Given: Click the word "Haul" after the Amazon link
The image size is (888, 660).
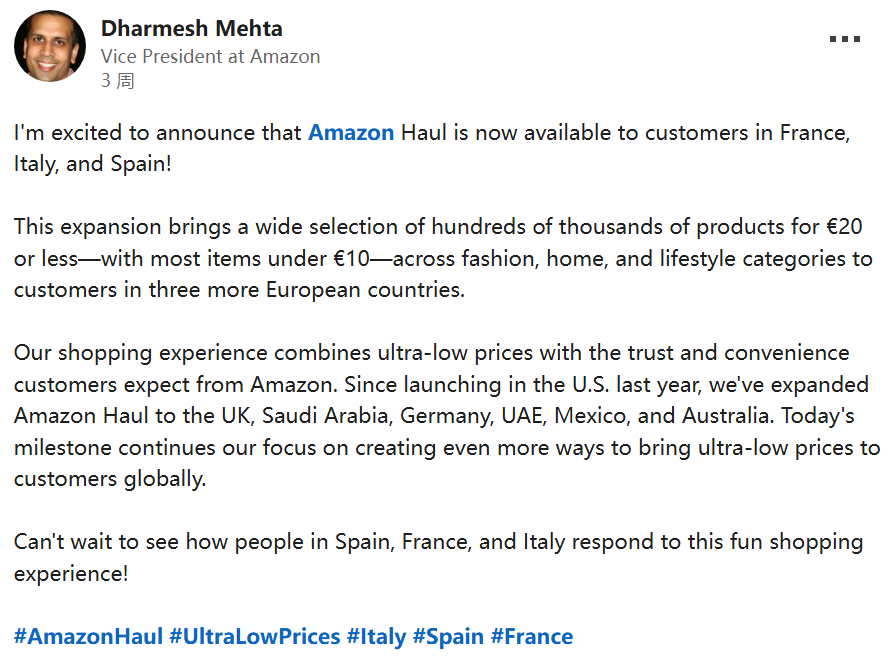Looking at the screenshot, I should point(423,133).
